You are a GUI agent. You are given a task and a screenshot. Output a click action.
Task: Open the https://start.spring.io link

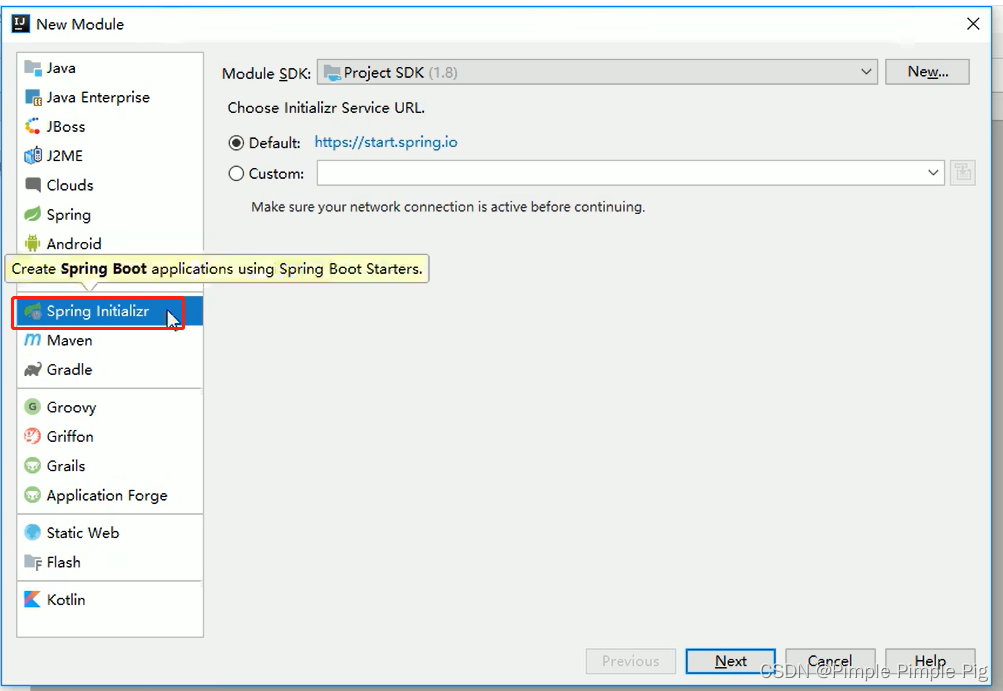[x=386, y=142]
